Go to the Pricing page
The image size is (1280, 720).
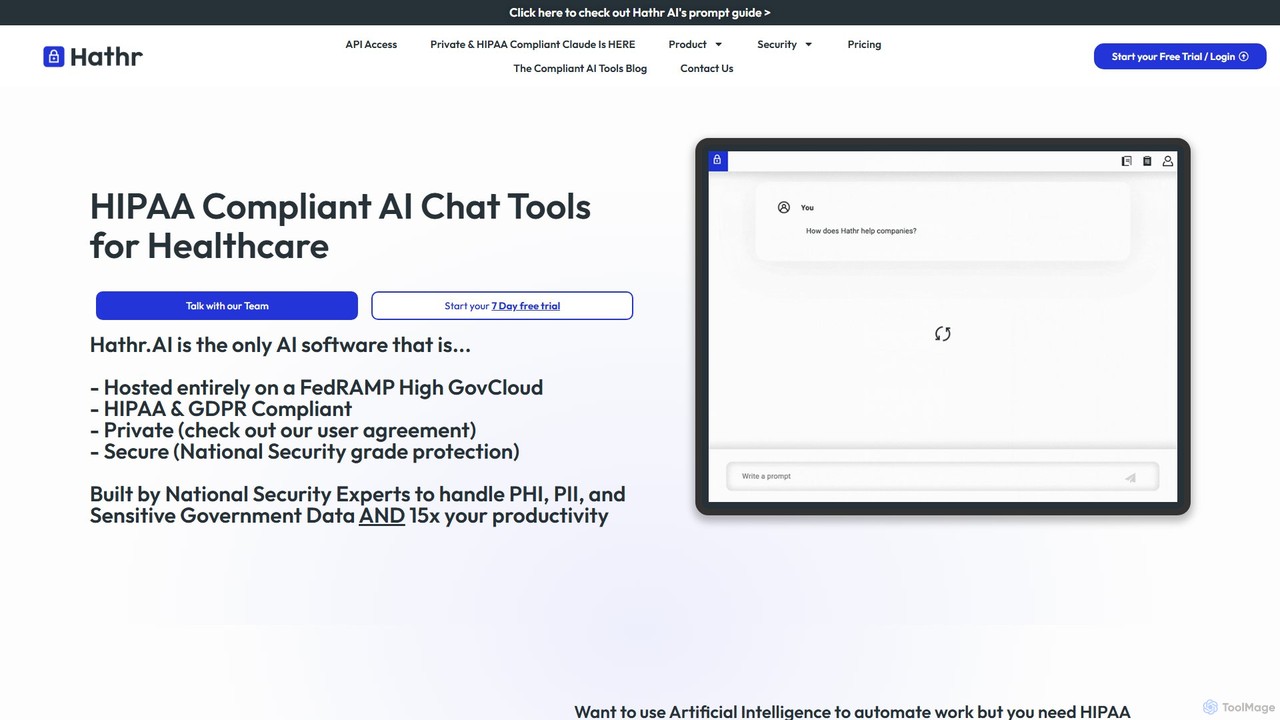(x=864, y=44)
